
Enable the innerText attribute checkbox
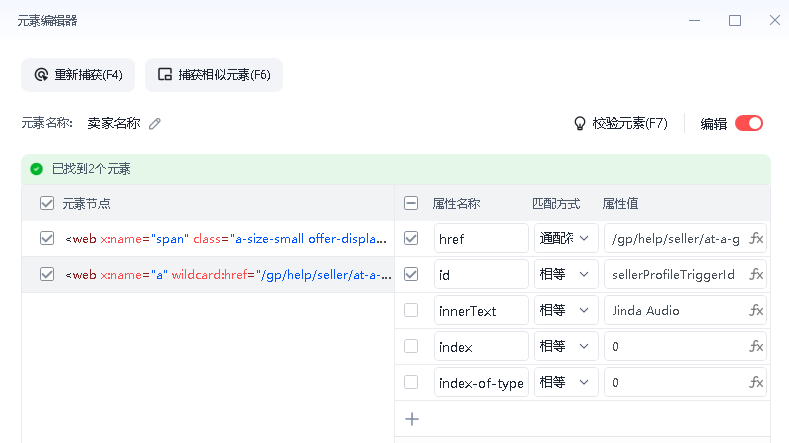411,311
